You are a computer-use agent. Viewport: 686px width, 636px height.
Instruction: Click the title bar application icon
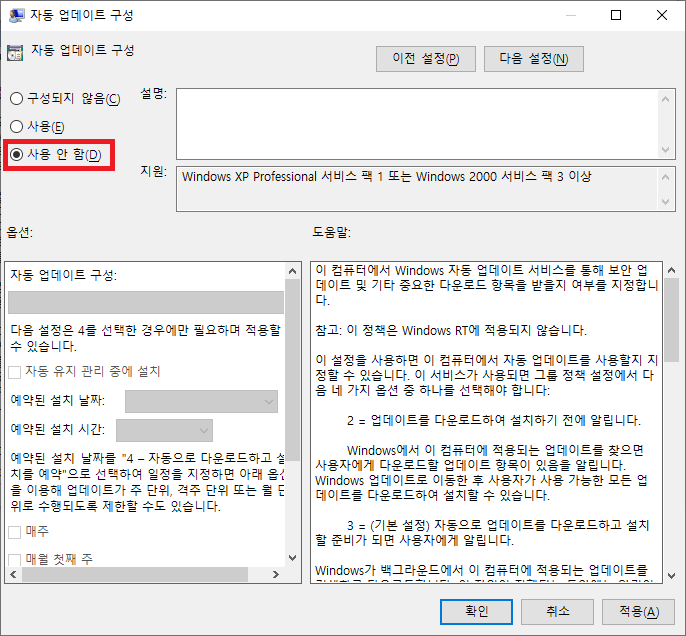pos(17,15)
